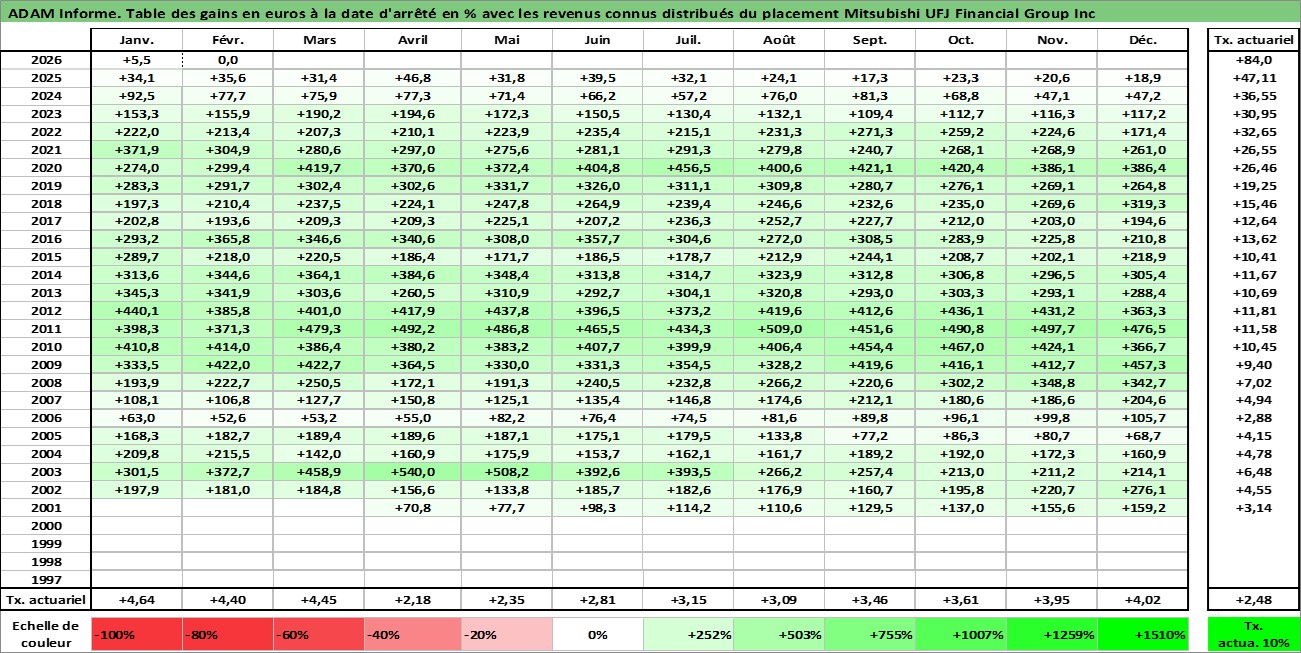Click the -20% pale pink swatch
1301x653 pixels.
tap(506, 634)
